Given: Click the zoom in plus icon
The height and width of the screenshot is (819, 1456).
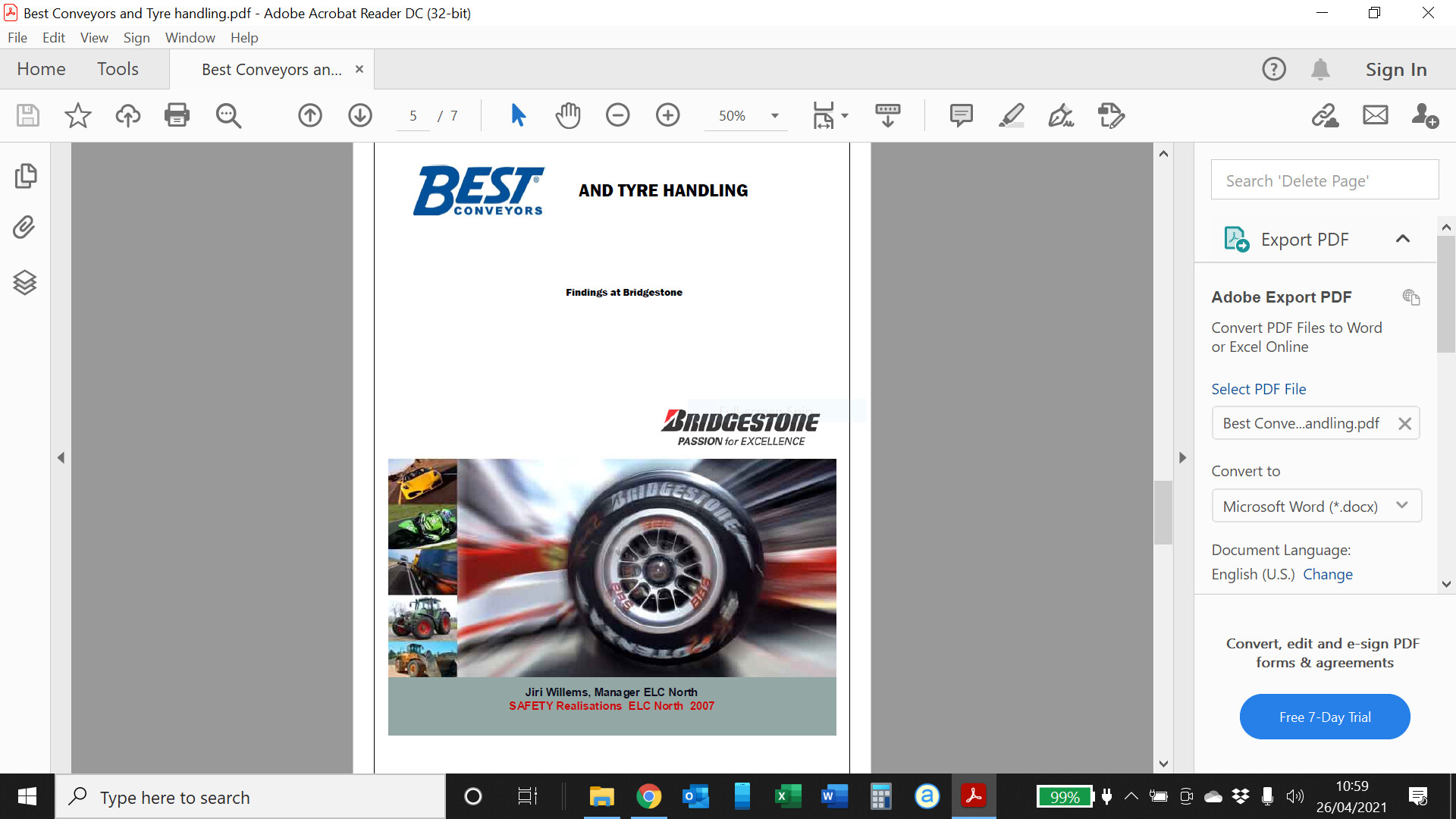Looking at the screenshot, I should (x=667, y=115).
